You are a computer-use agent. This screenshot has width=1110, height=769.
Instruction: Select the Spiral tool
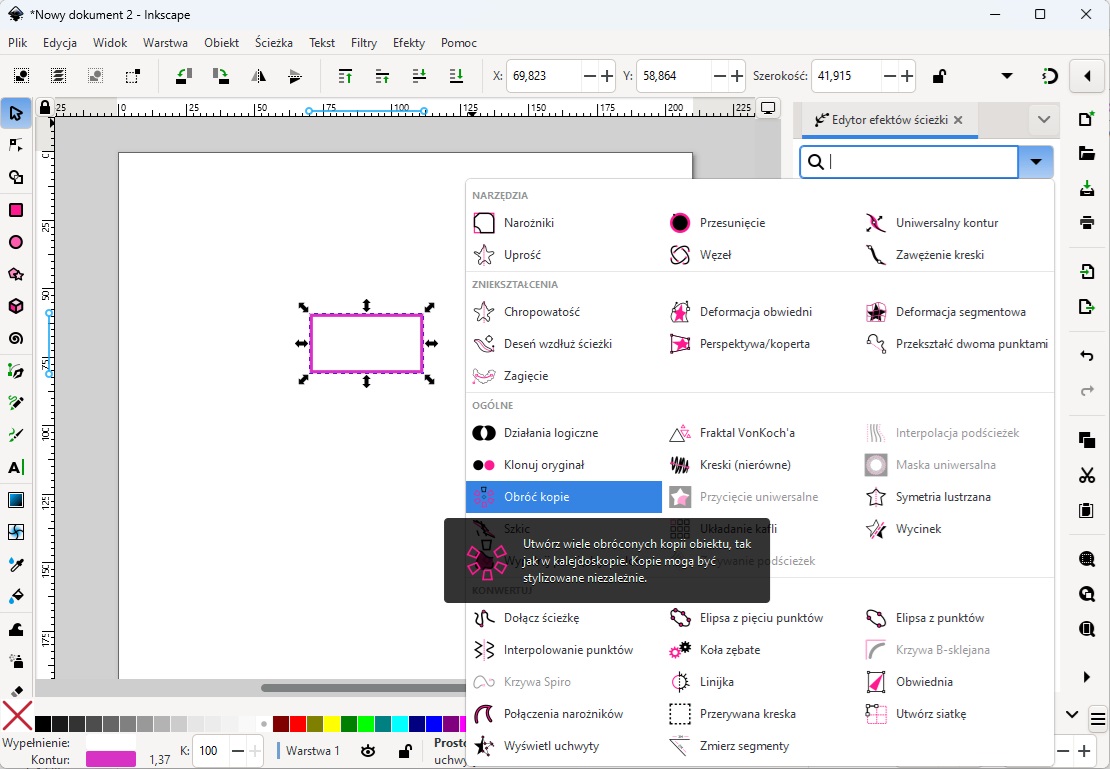click(x=16, y=338)
